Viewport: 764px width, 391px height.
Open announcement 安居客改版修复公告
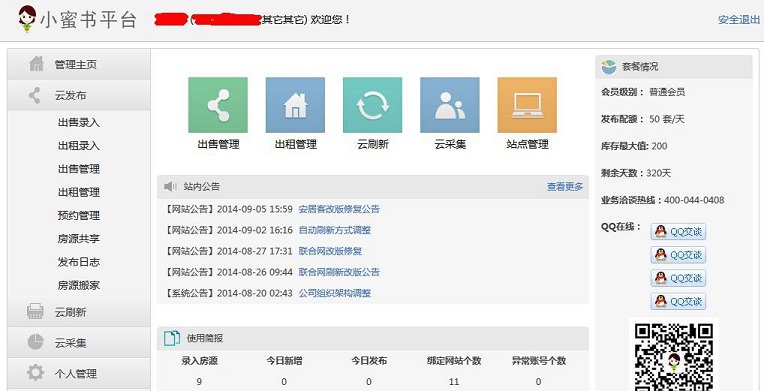click(x=339, y=209)
